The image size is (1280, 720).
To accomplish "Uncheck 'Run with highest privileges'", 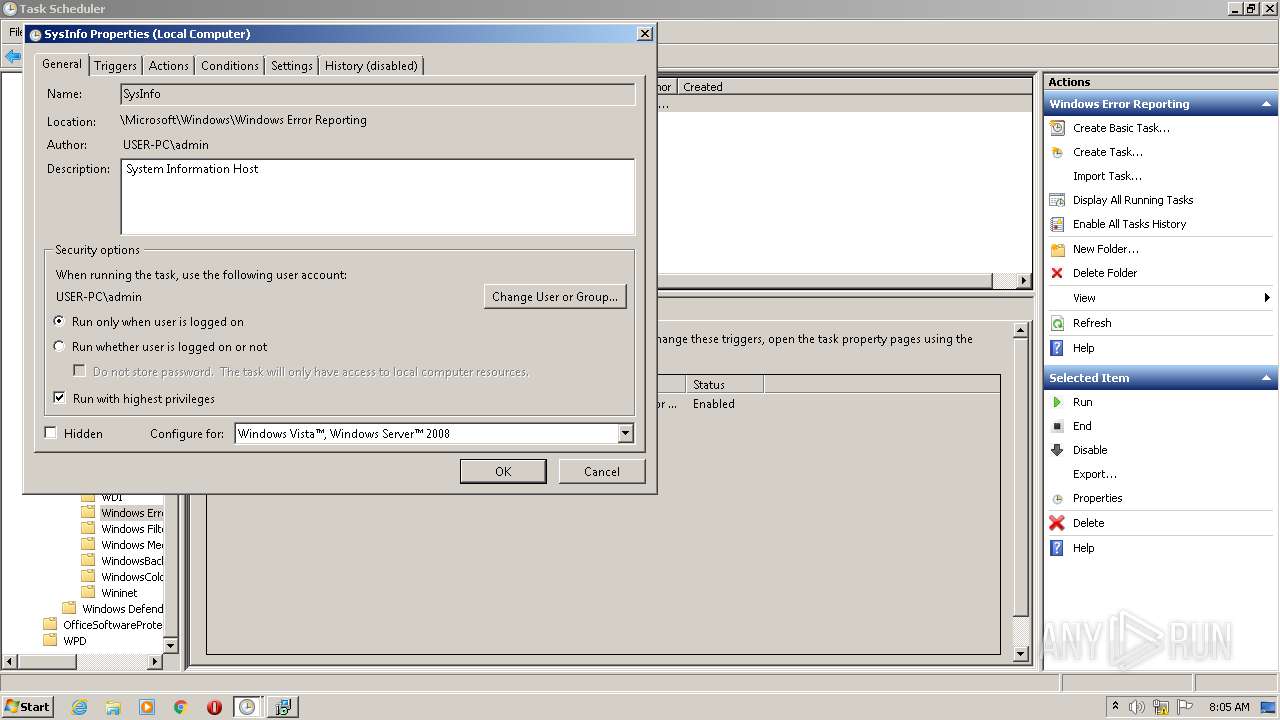I will [x=60, y=398].
